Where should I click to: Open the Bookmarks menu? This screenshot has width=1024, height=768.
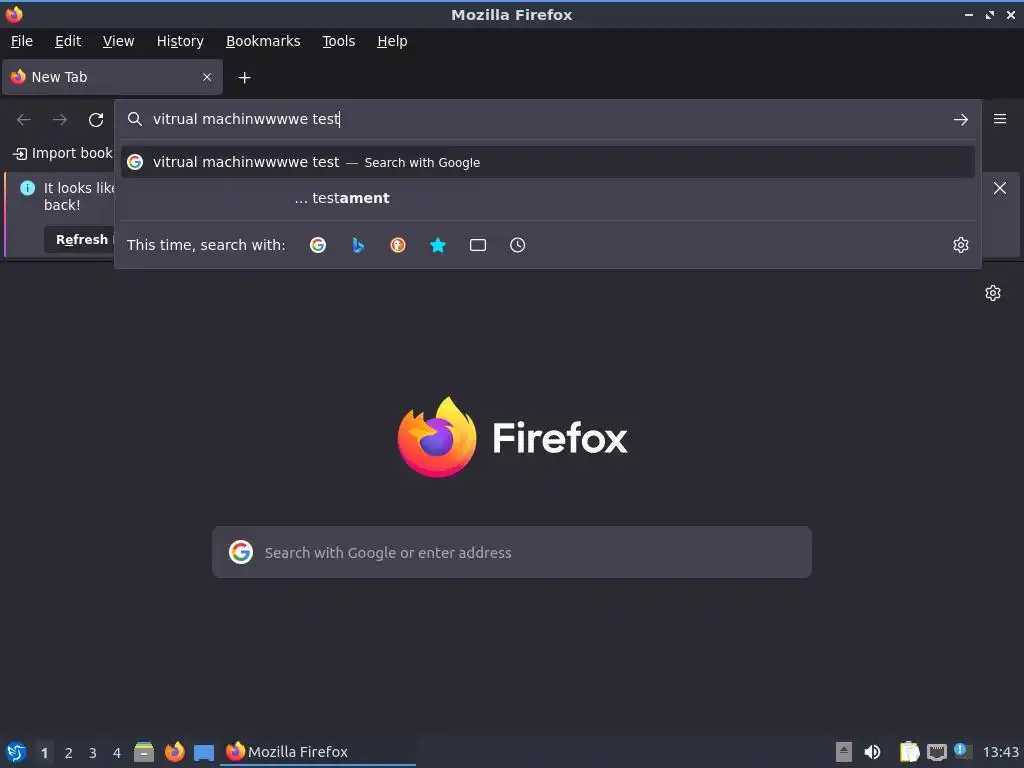pyautogui.click(x=263, y=41)
